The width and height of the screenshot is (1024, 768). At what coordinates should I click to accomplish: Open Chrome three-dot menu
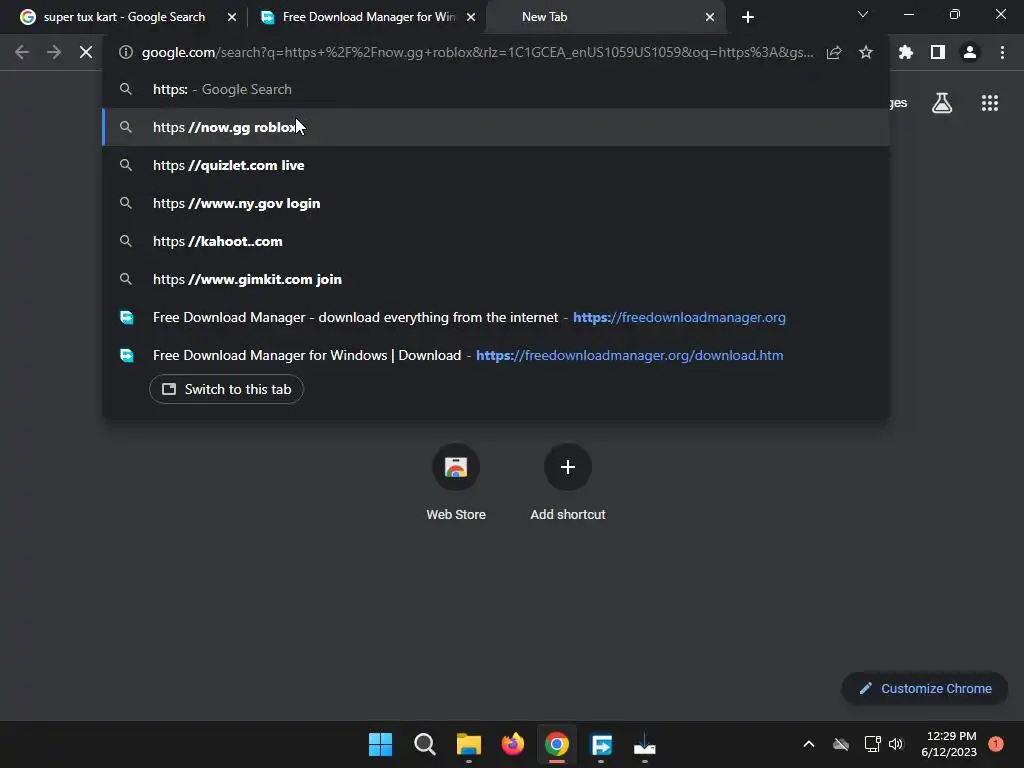click(1002, 52)
